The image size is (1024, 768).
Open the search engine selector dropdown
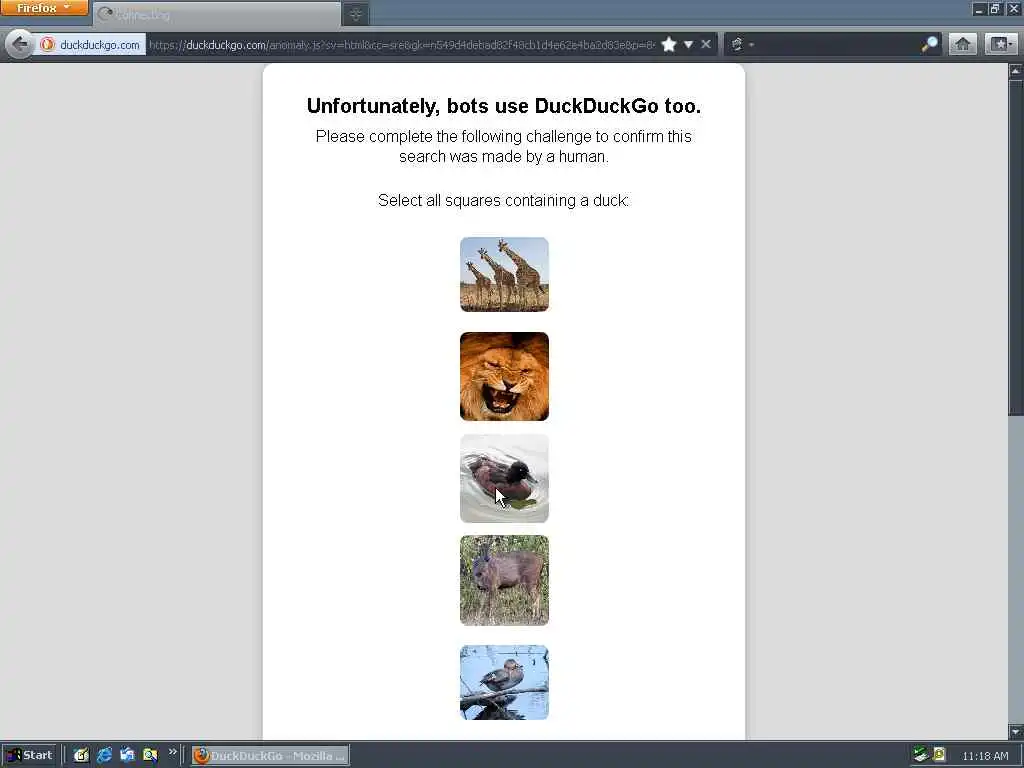click(x=743, y=44)
